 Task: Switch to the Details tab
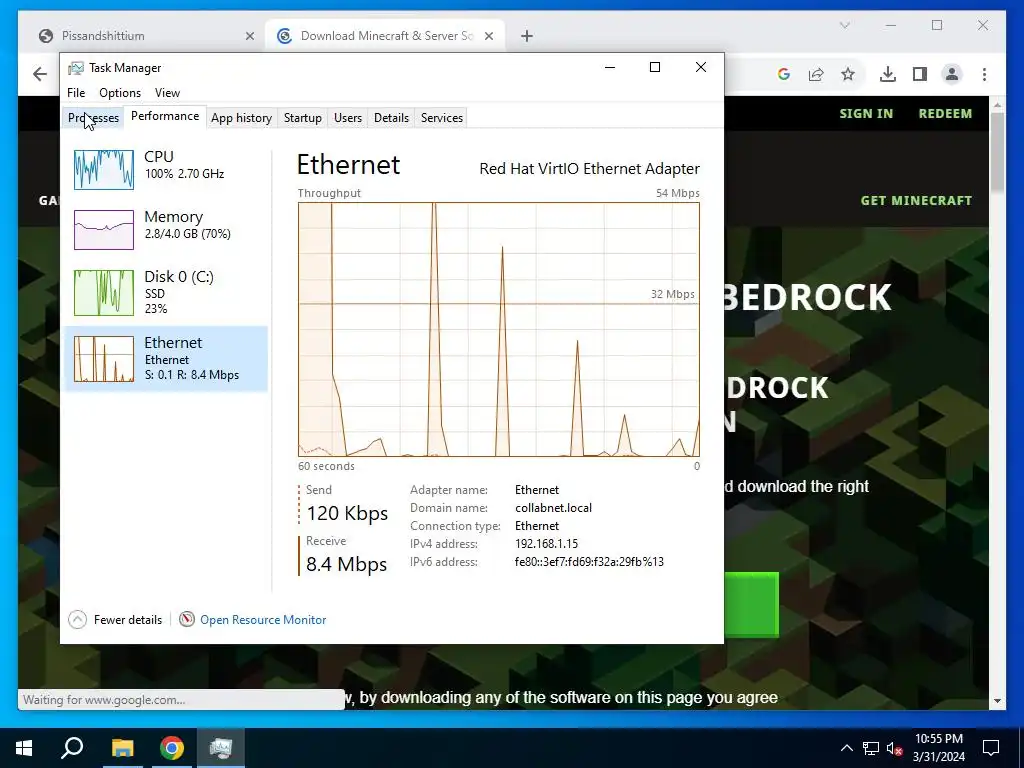[x=391, y=118]
